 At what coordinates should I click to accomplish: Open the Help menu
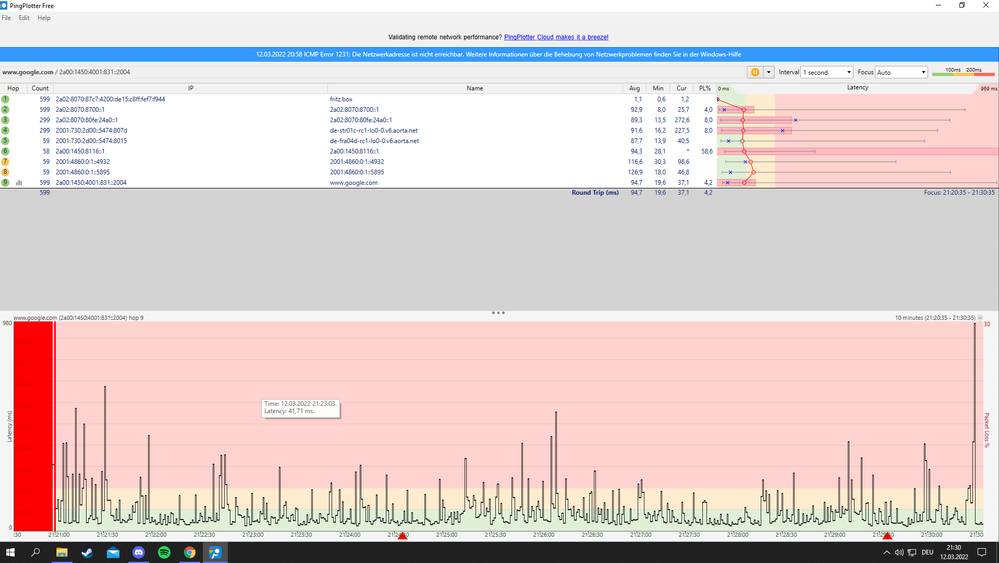43,18
